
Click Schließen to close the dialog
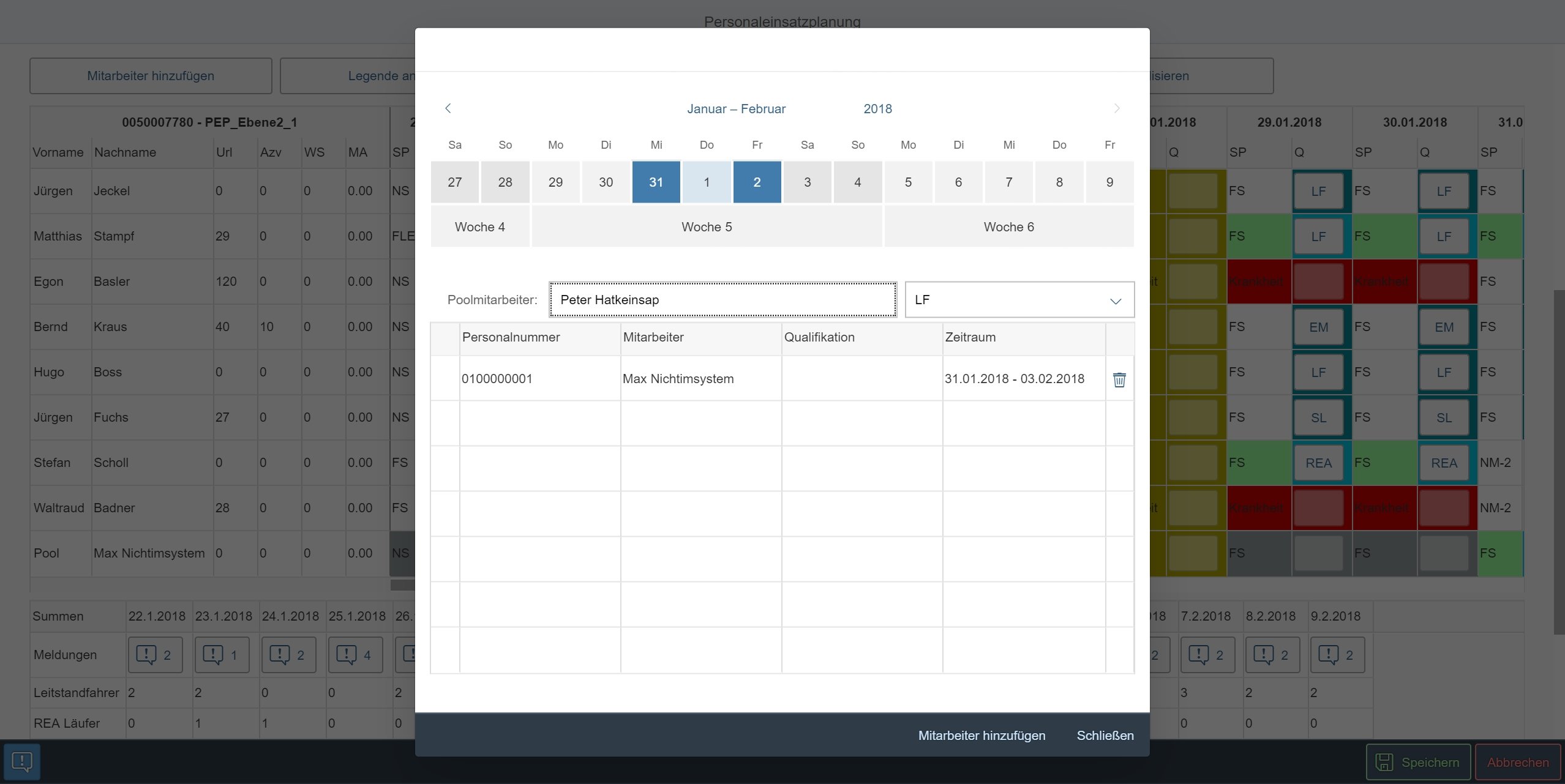(1105, 735)
